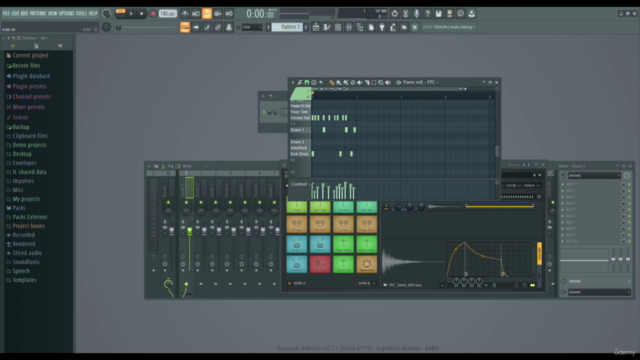The height and width of the screenshot is (360, 640).
Task: Open the OPTIONS menu
Action: [67, 13]
